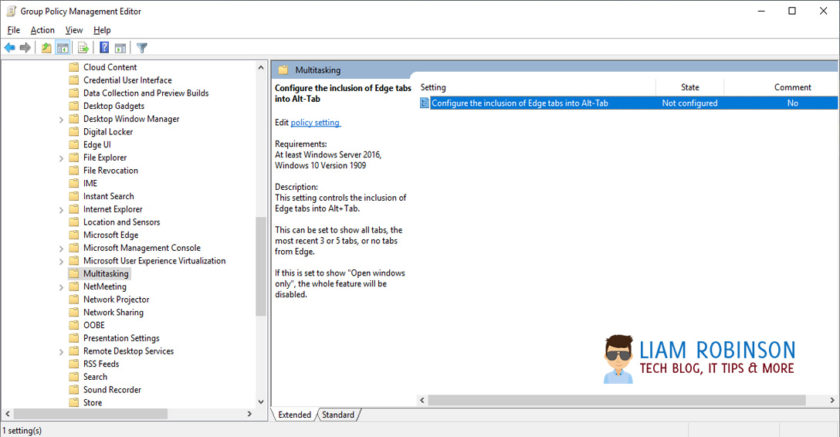The image size is (840, 437).
Task: Click the settings list horizontal scroll right arrow
Action: coord(832,400)
